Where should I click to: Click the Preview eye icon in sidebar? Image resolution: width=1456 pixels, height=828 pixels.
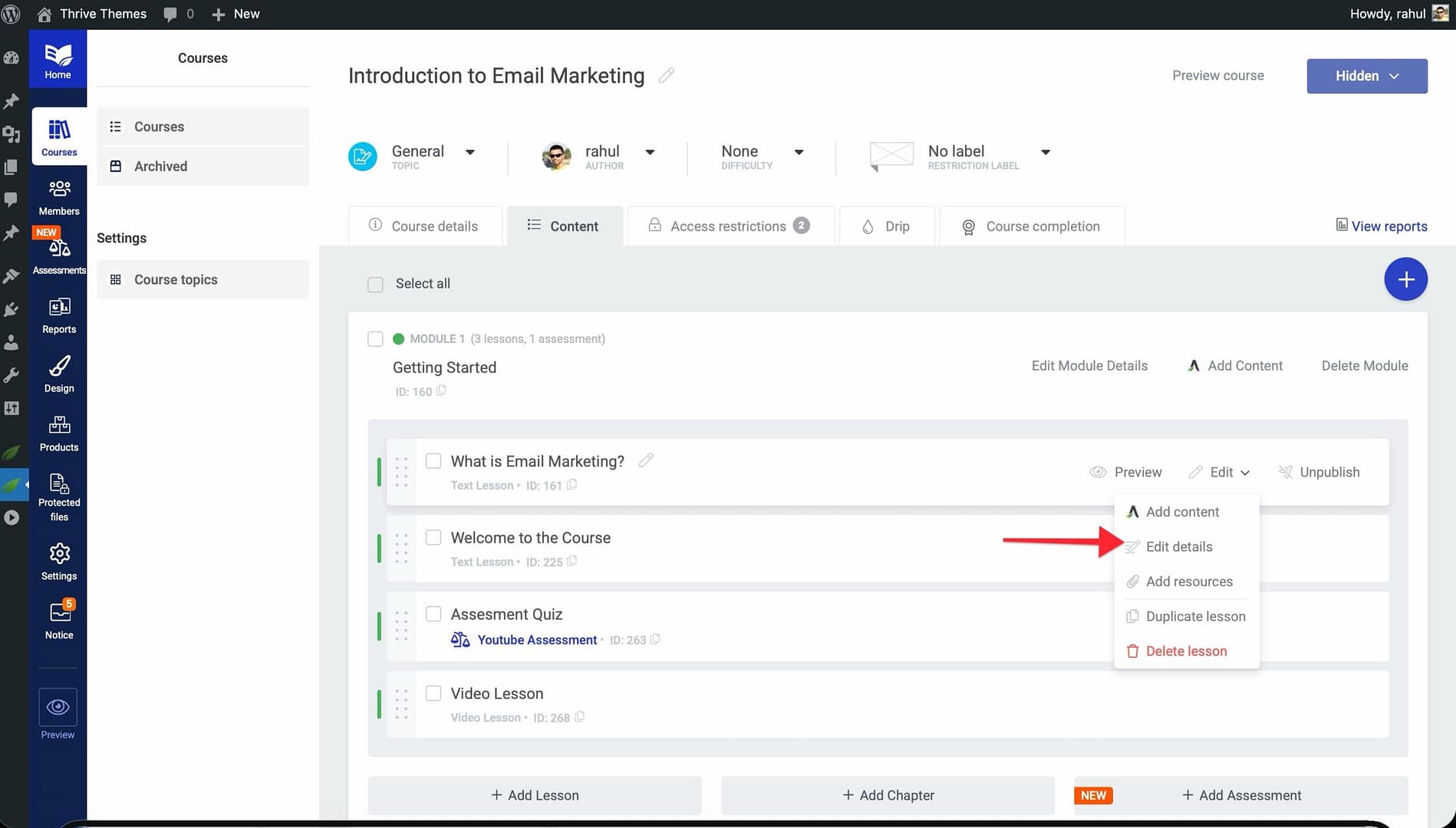58,707
